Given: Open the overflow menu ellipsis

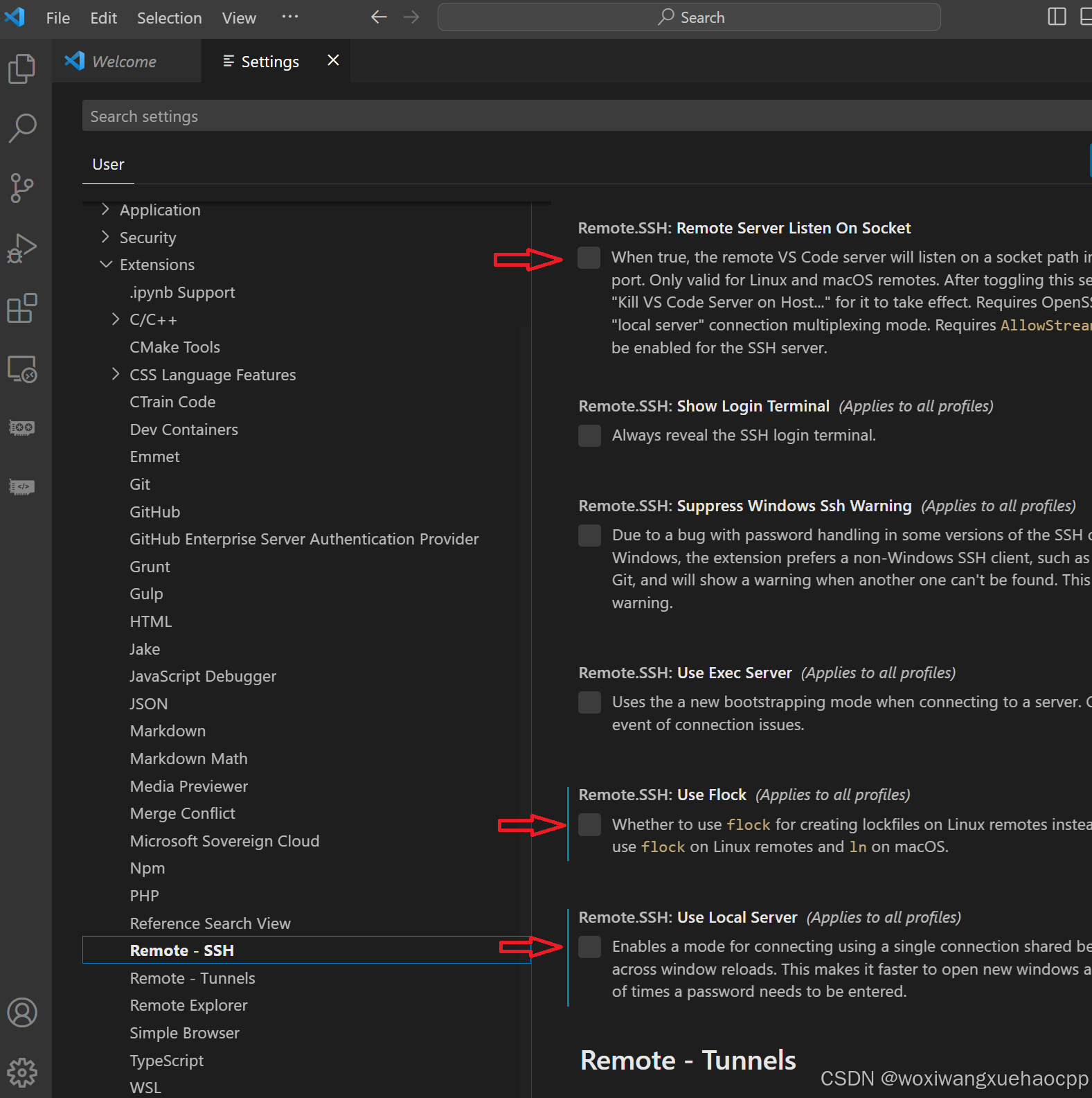Looking at the screenshot, I should pos(290,17).
